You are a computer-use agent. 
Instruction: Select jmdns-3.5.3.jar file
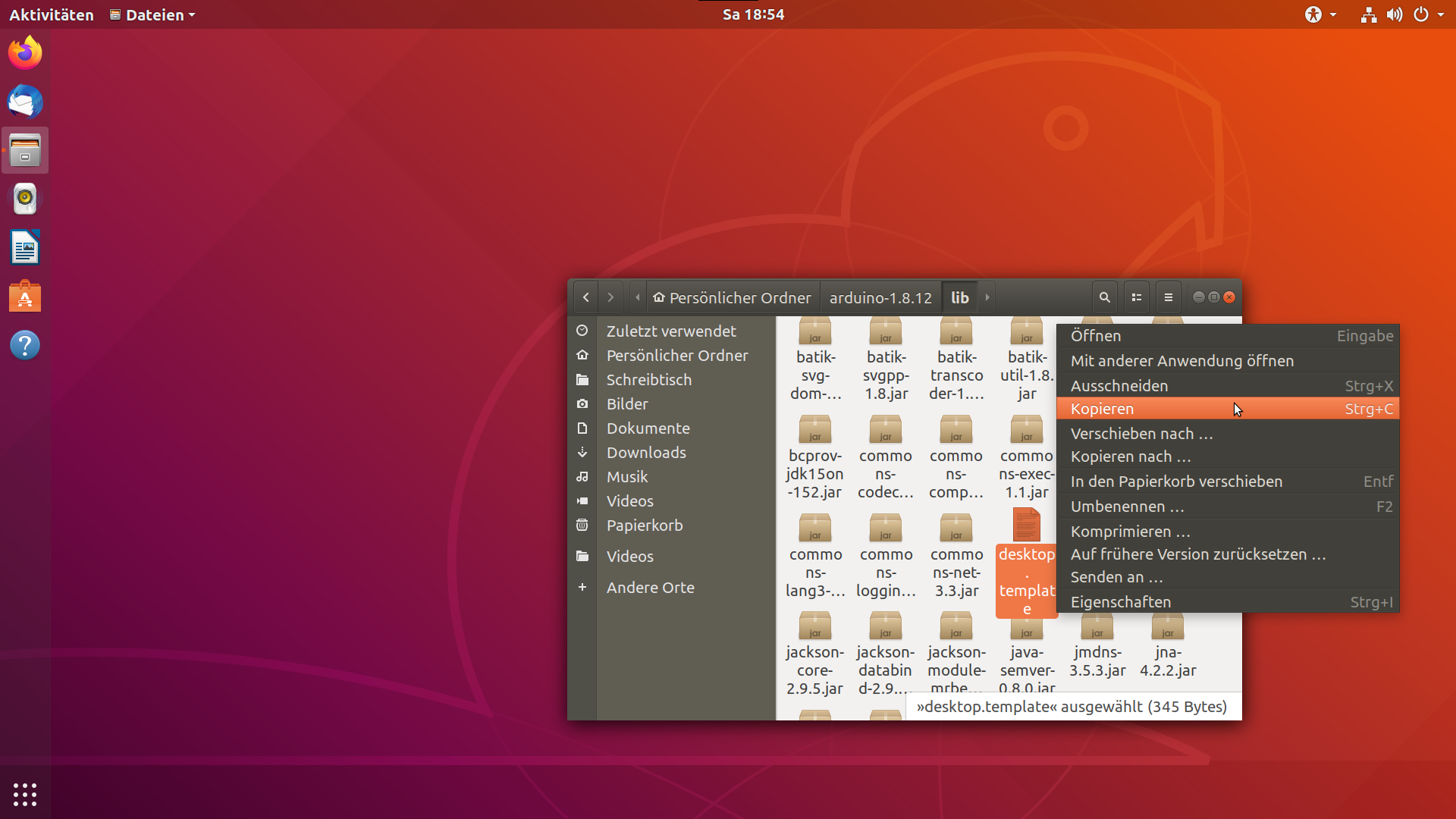point(1097,645)
